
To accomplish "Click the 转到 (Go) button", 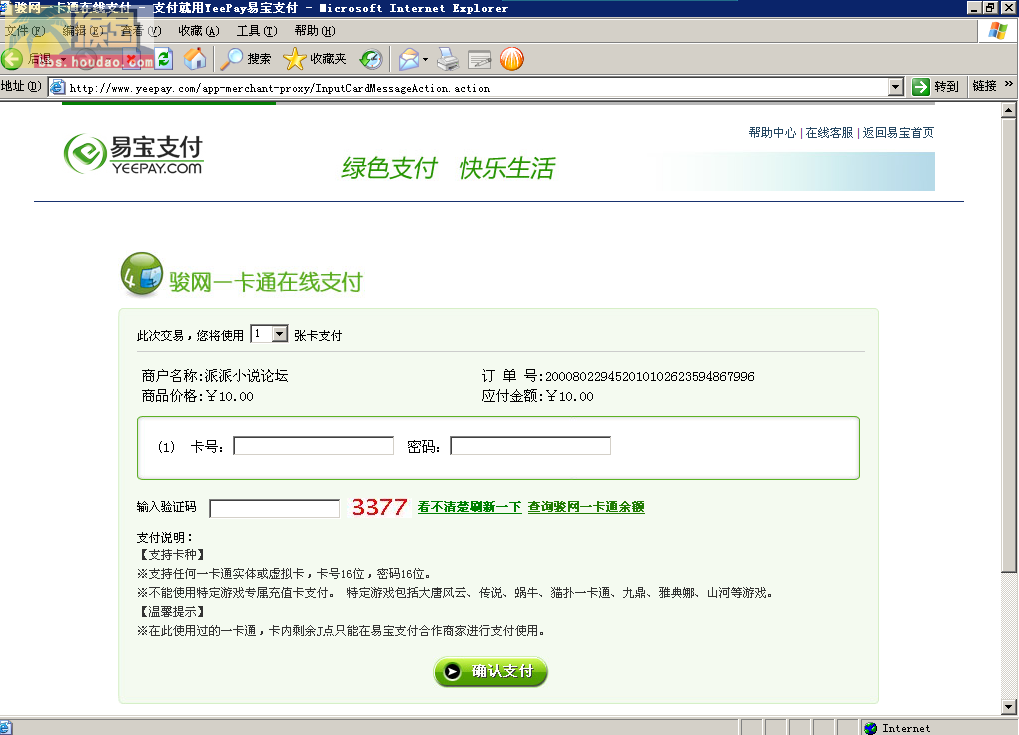I will point(935,86).
